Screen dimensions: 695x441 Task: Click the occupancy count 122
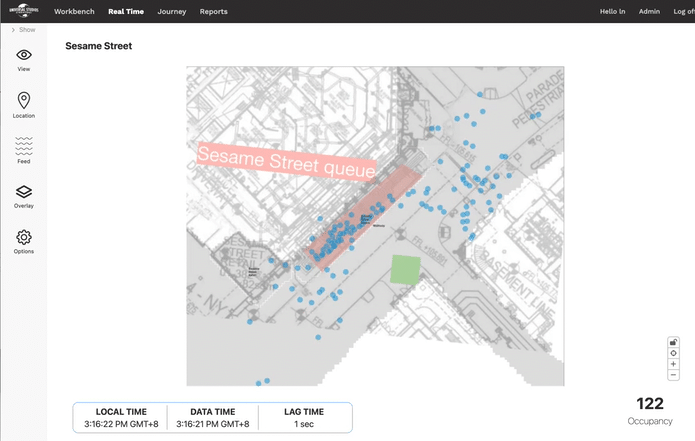(650, 404)
